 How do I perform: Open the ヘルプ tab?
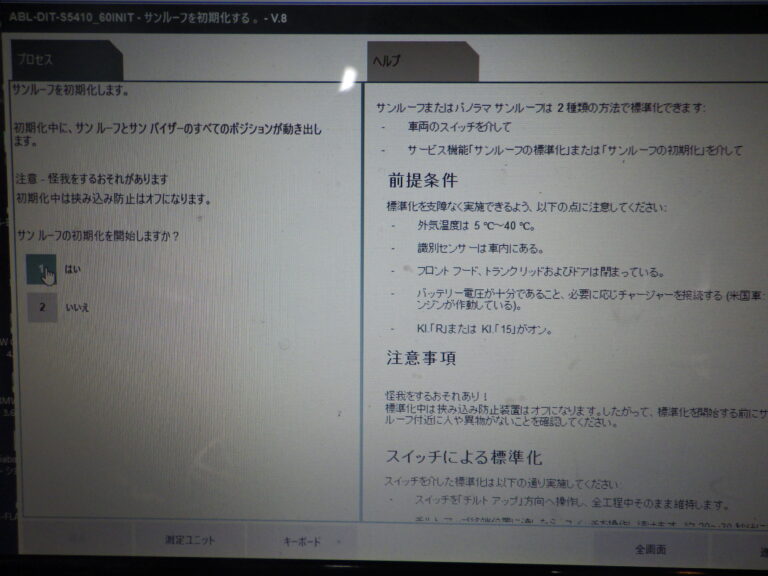point(422,62)
